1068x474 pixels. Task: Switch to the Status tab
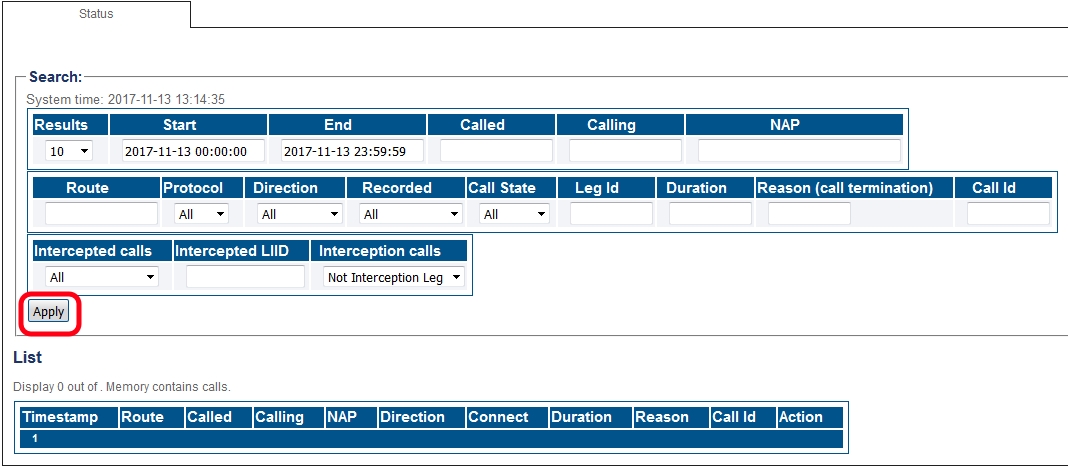[96, 15]
